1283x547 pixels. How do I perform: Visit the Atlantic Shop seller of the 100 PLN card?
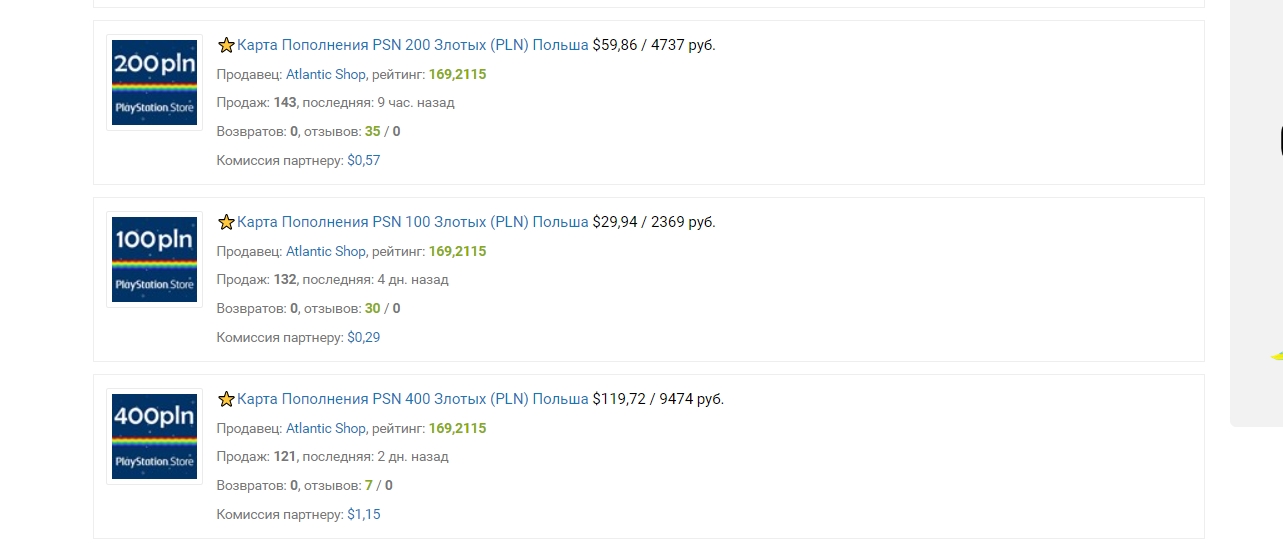[x=326, y=251]
